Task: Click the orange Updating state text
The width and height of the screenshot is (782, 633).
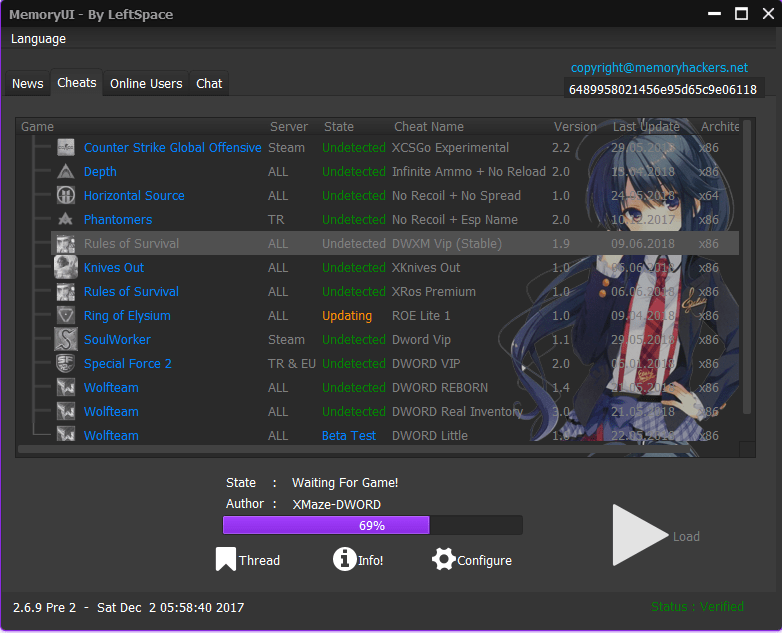Action: (x=347, y=316)
